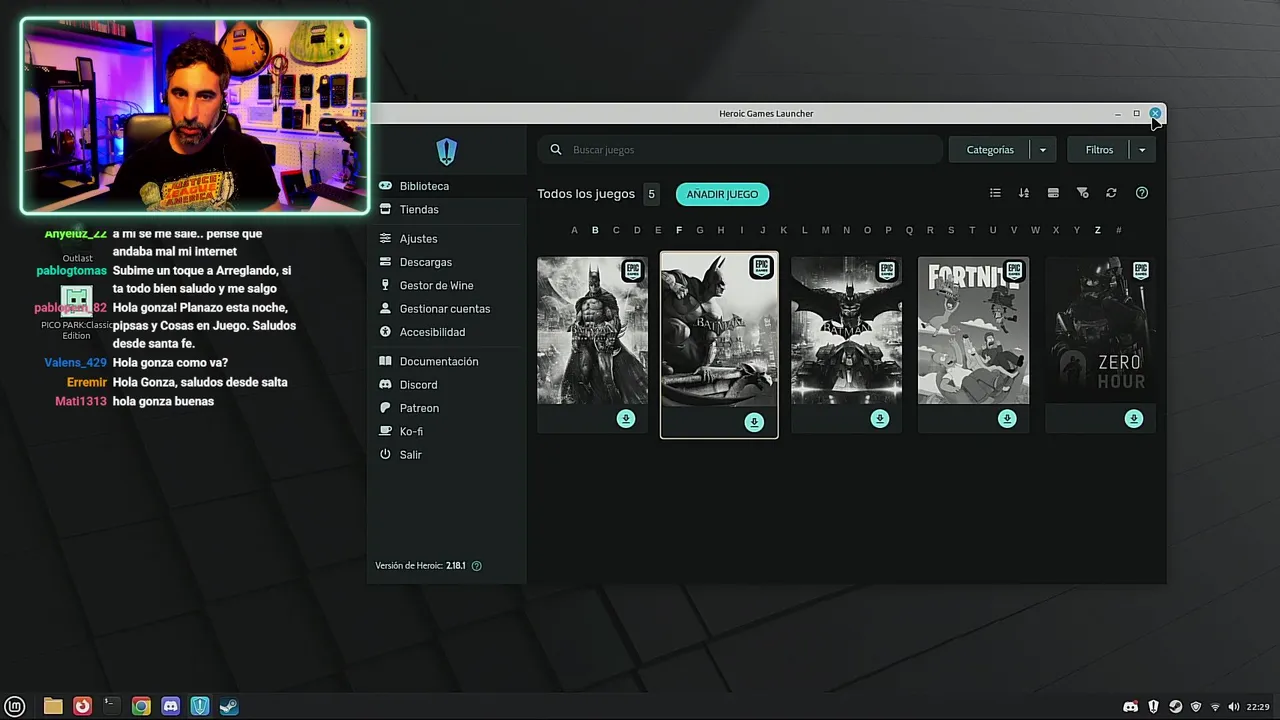
Task: Open first Batman Arkham Asylum cover
Action: 592,331
